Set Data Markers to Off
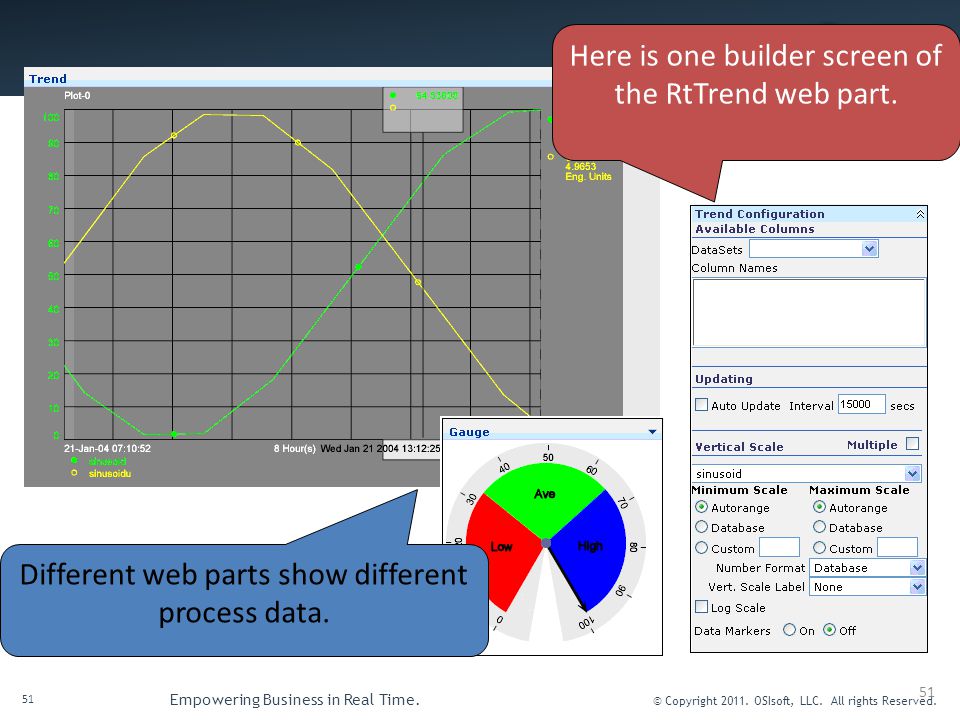Viewport: 960px width, 720px height. tap(830, 629)
